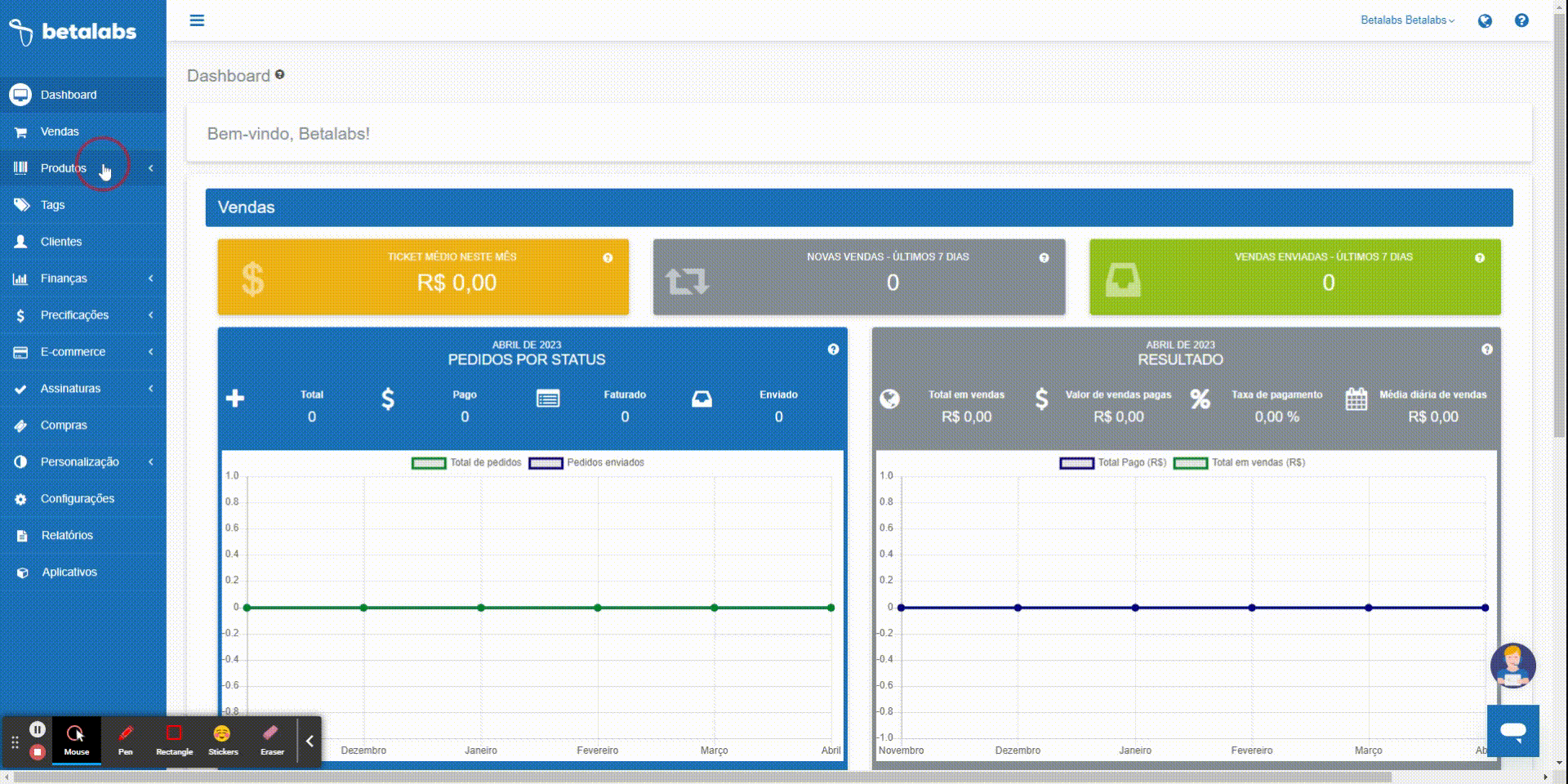Viewport: 1568px width, 784px height.
Task: Stop the screen recording
Action: 38,752
